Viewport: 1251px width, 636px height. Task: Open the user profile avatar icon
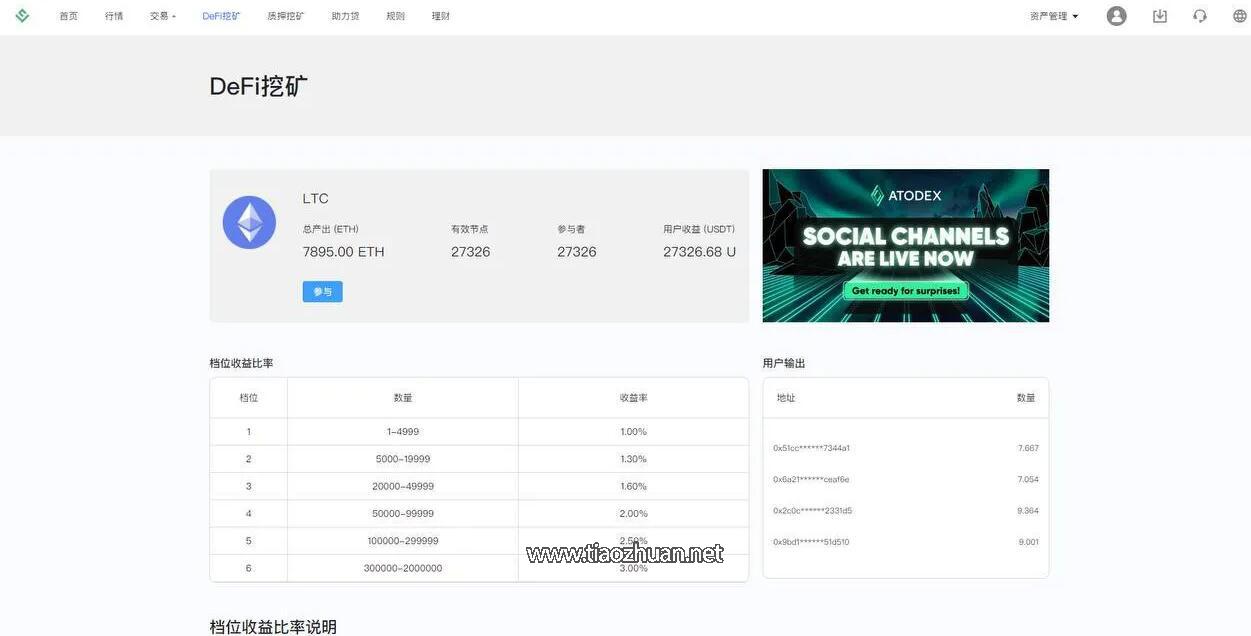click(x=1116, y=16)
